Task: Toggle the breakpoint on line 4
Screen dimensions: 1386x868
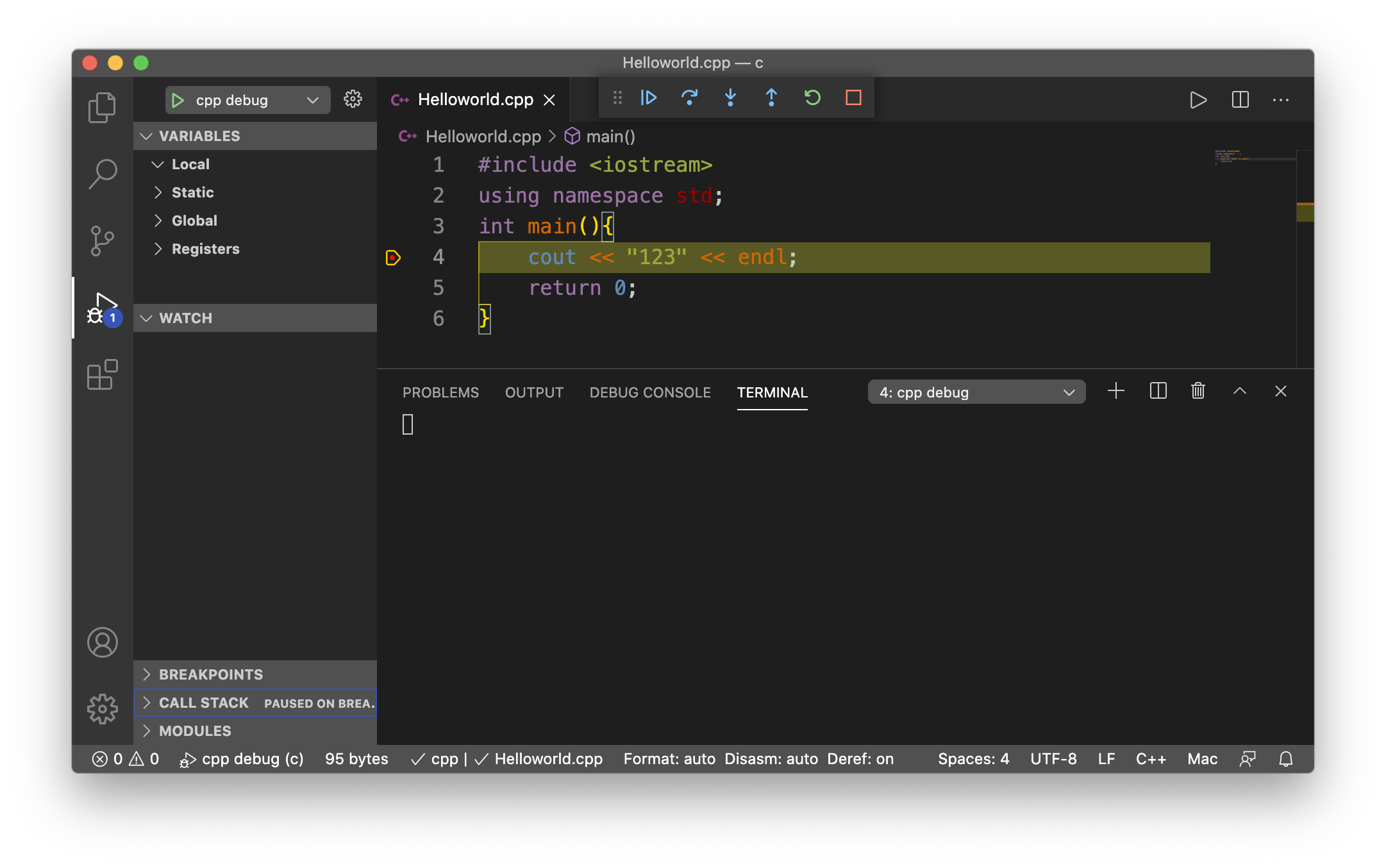Action: (x=393, y=258)
